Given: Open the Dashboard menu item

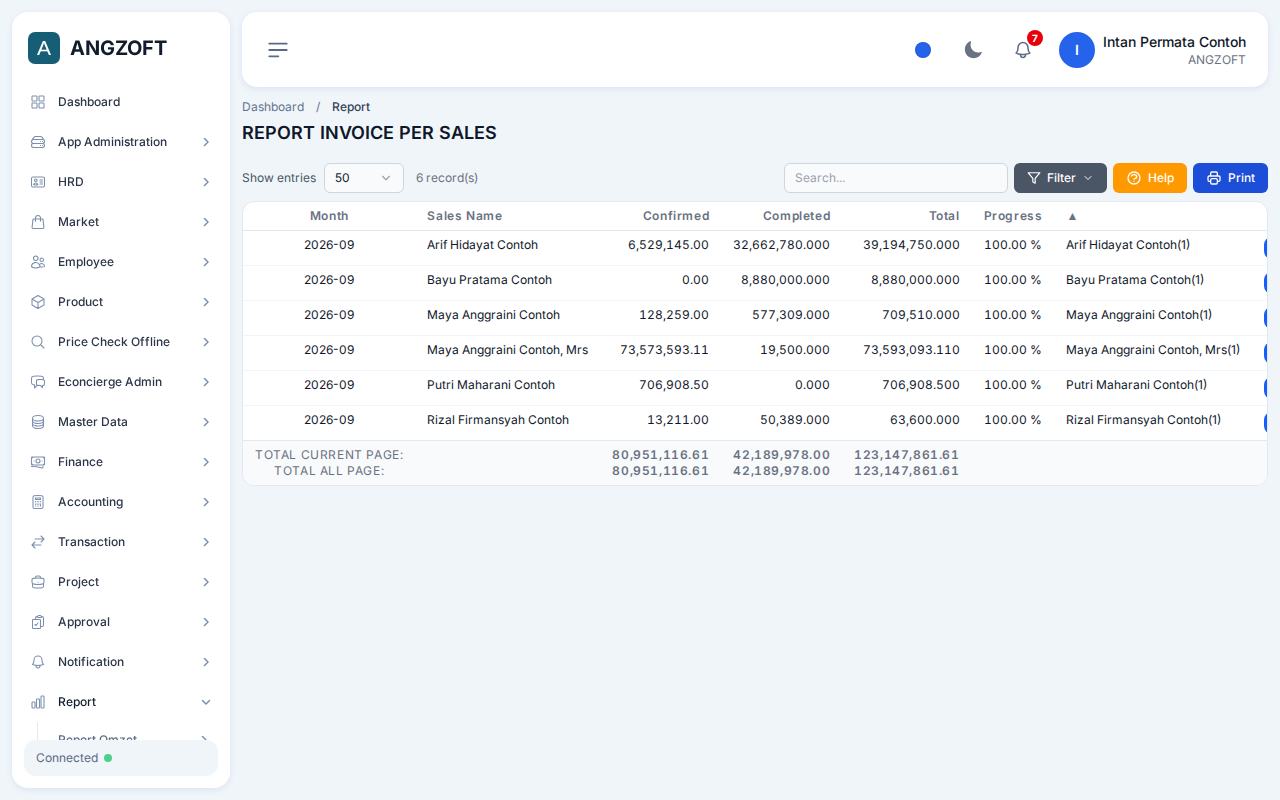Looking at the screenshot, I should coord(121,102).
